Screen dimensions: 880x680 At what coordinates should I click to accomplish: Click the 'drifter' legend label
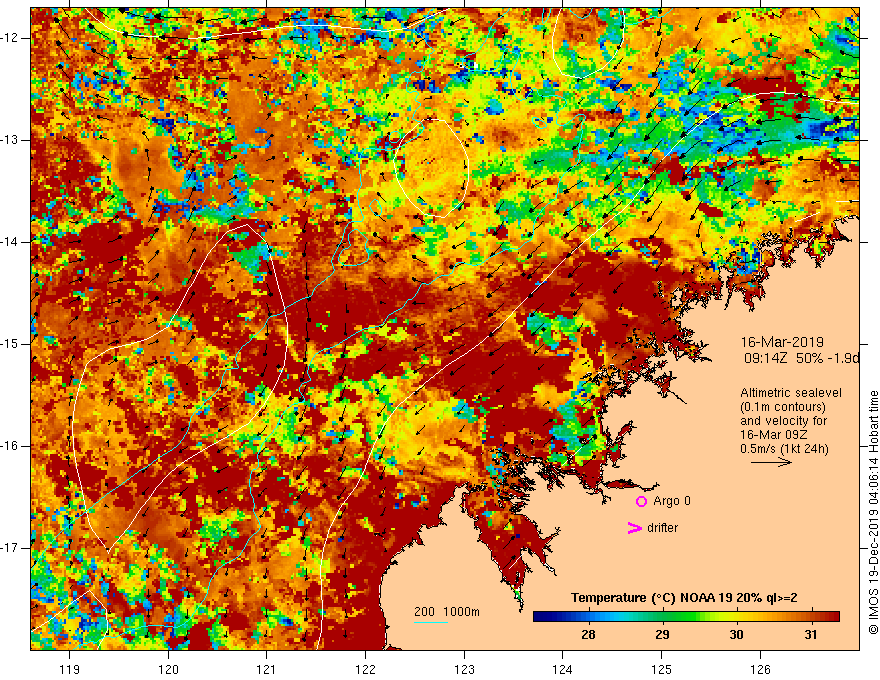(x=662, y=528)
